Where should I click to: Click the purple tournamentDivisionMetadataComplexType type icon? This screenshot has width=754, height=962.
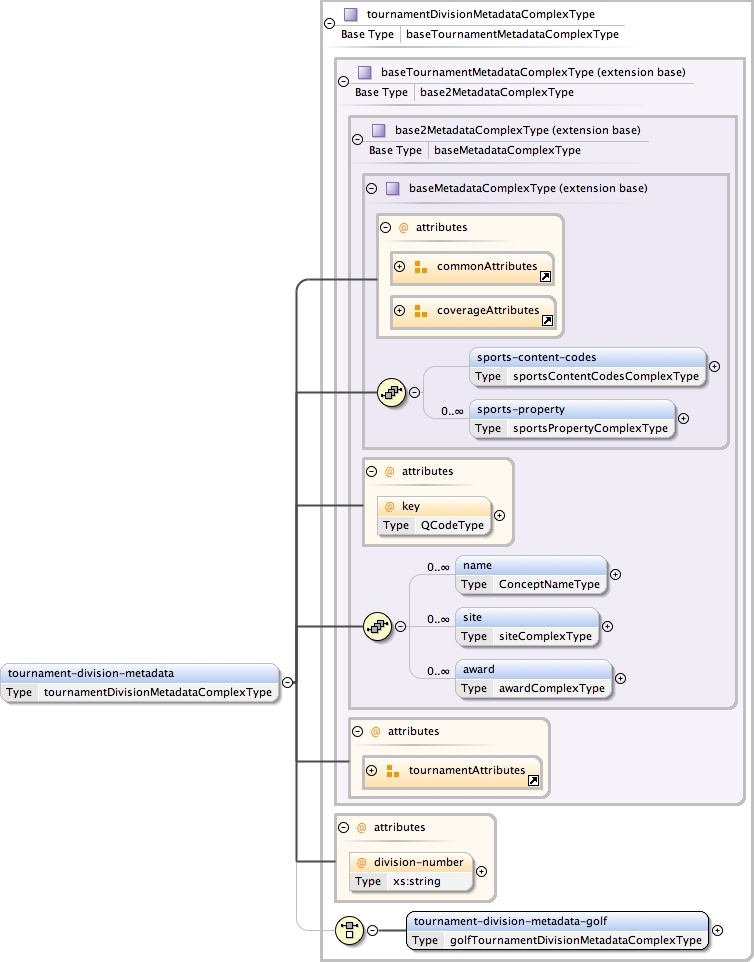click(x=350, y=15)
